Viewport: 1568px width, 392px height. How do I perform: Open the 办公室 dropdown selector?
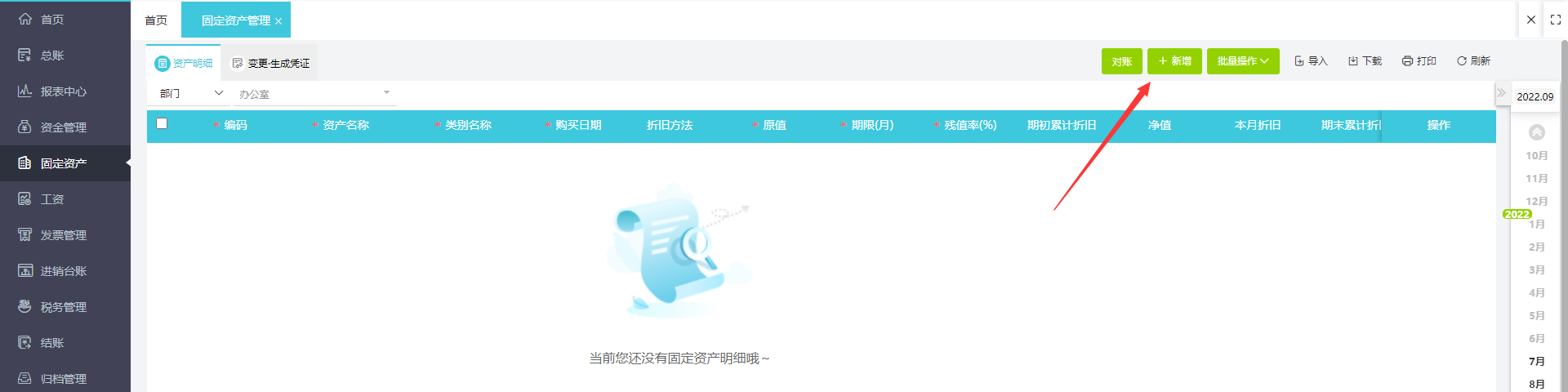(x=314, y=94)
